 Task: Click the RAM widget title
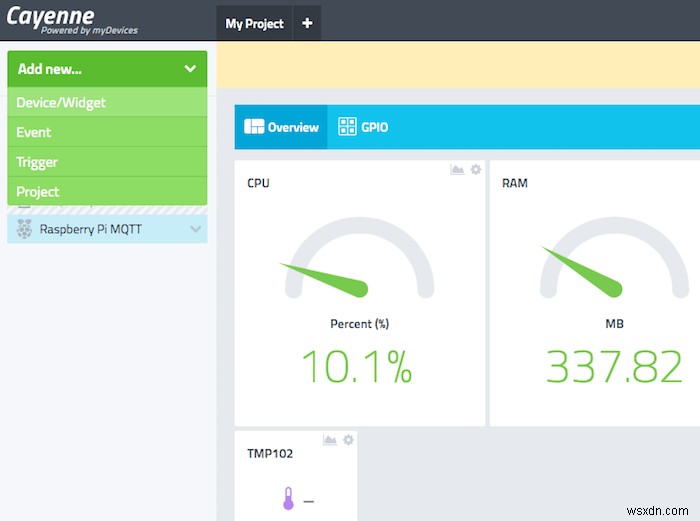coord(515,183)
